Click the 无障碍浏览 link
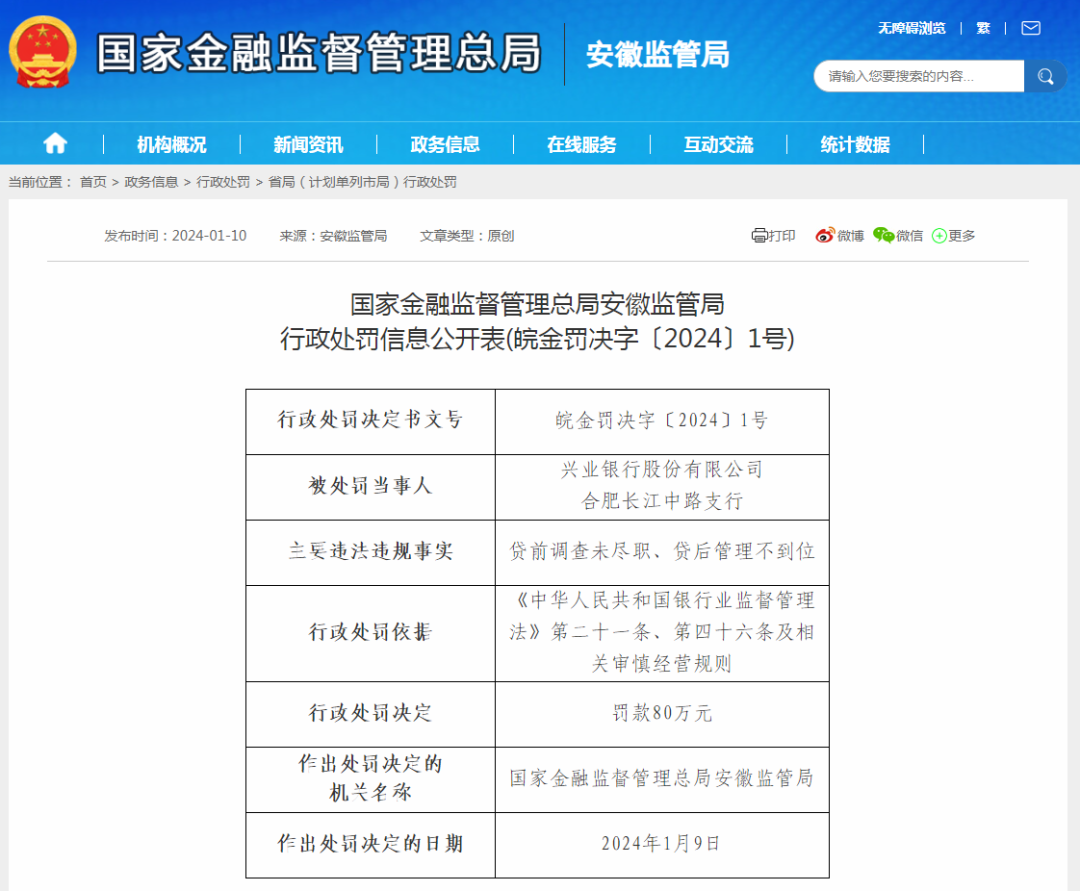This screenshot has width=1080, height=891. coord(911,28)
